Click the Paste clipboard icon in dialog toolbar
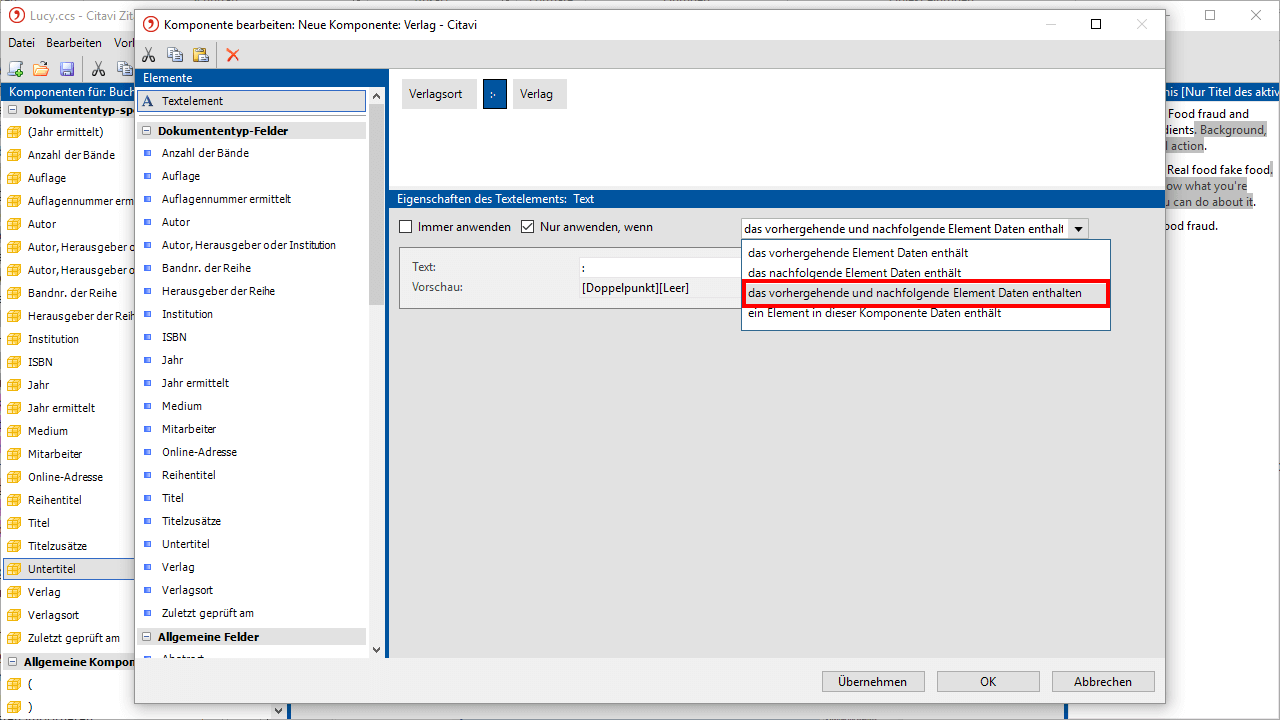This screenshot has width=1280, height=720. pos(201,55)
